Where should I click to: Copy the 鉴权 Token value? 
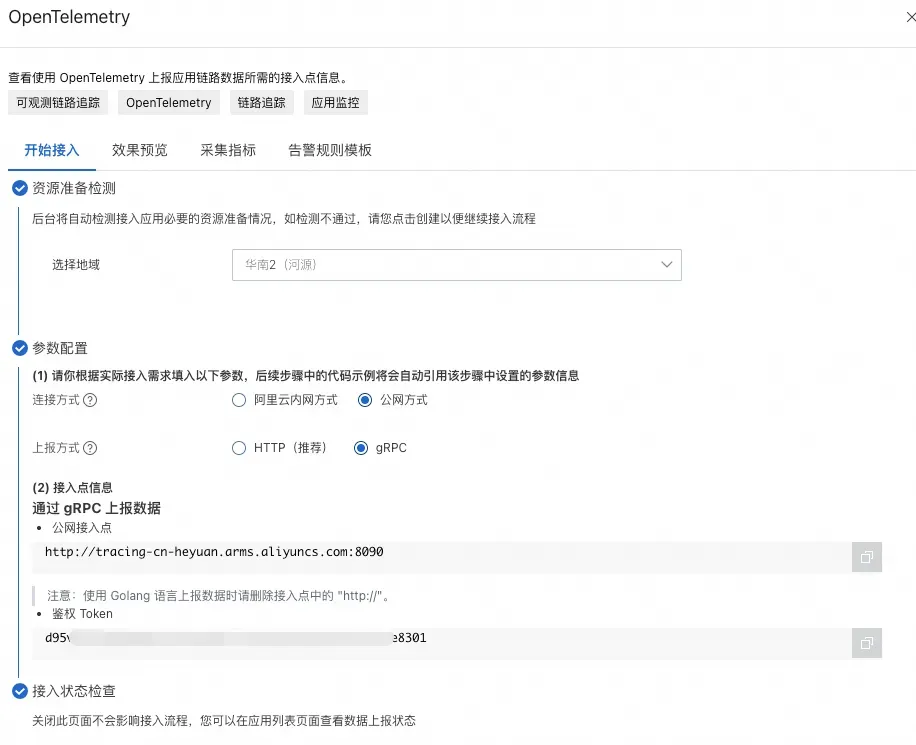point(866,643)
